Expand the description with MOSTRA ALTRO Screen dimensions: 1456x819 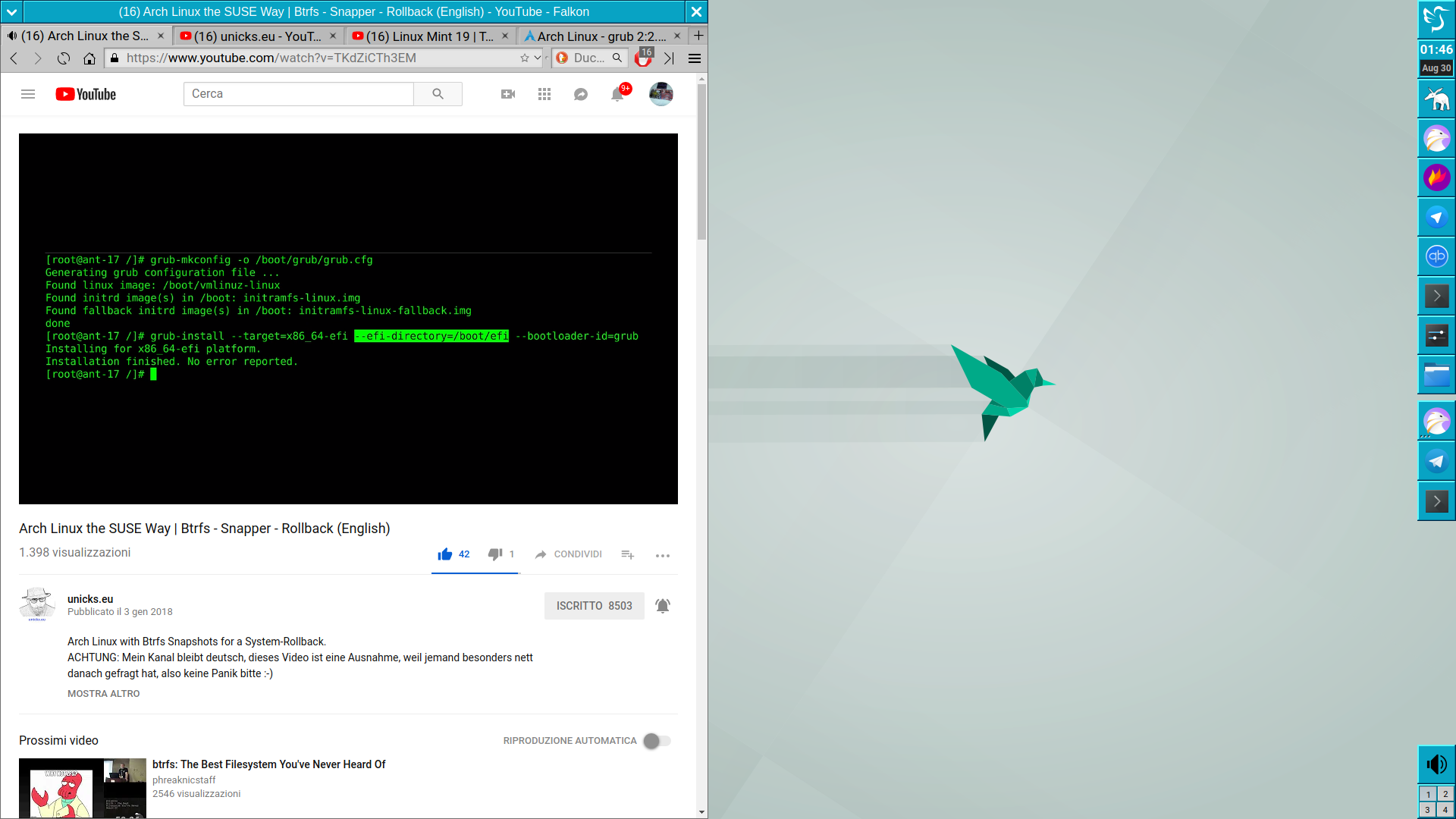(x=103, y=693)
